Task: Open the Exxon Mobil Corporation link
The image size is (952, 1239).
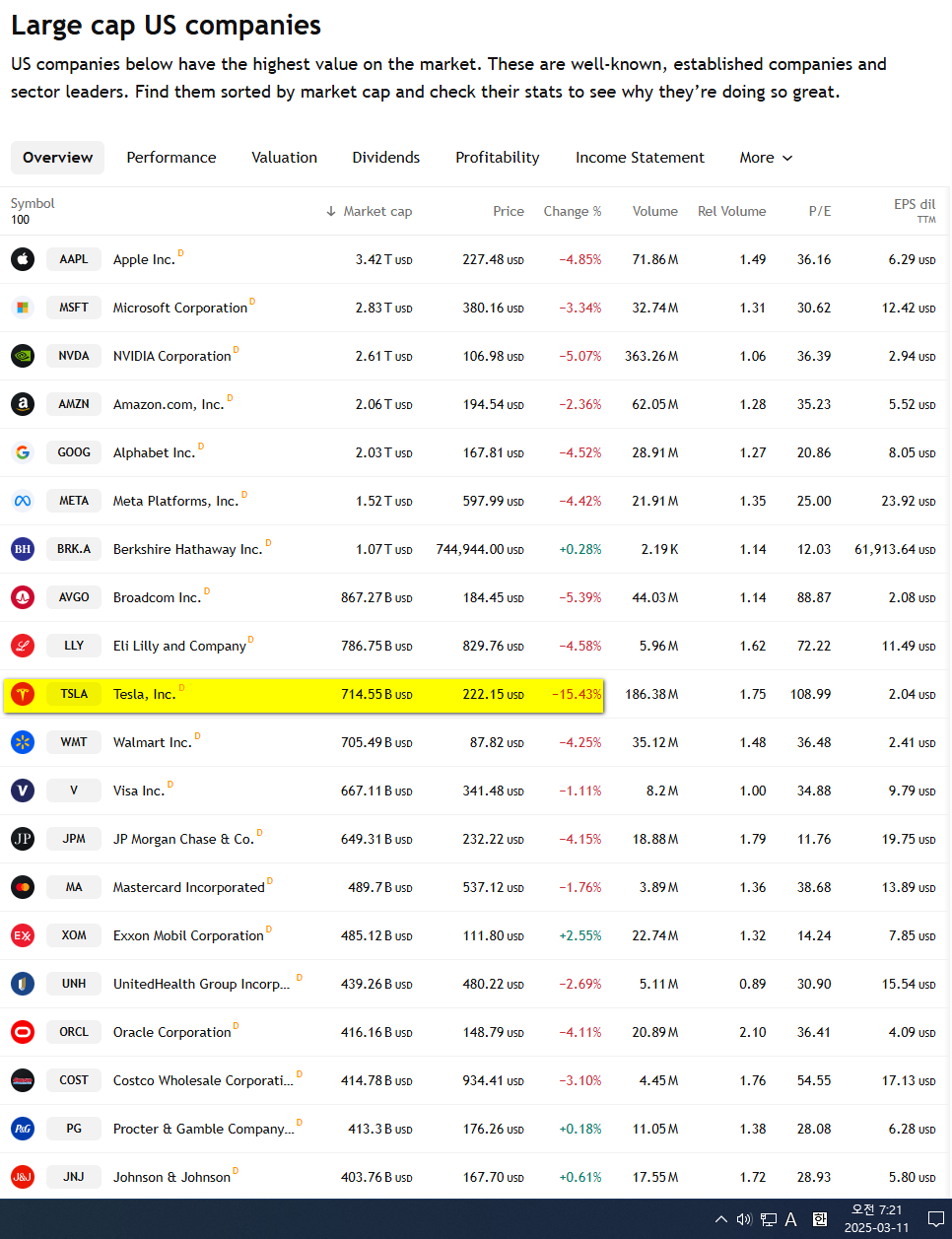Action: pyautogui.click(x=188, y=935)
